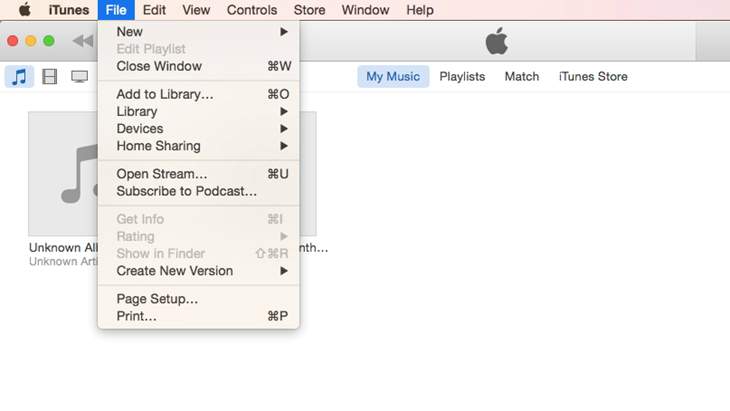
Task: Select the Music library icon
Action: tap(19, 77)
